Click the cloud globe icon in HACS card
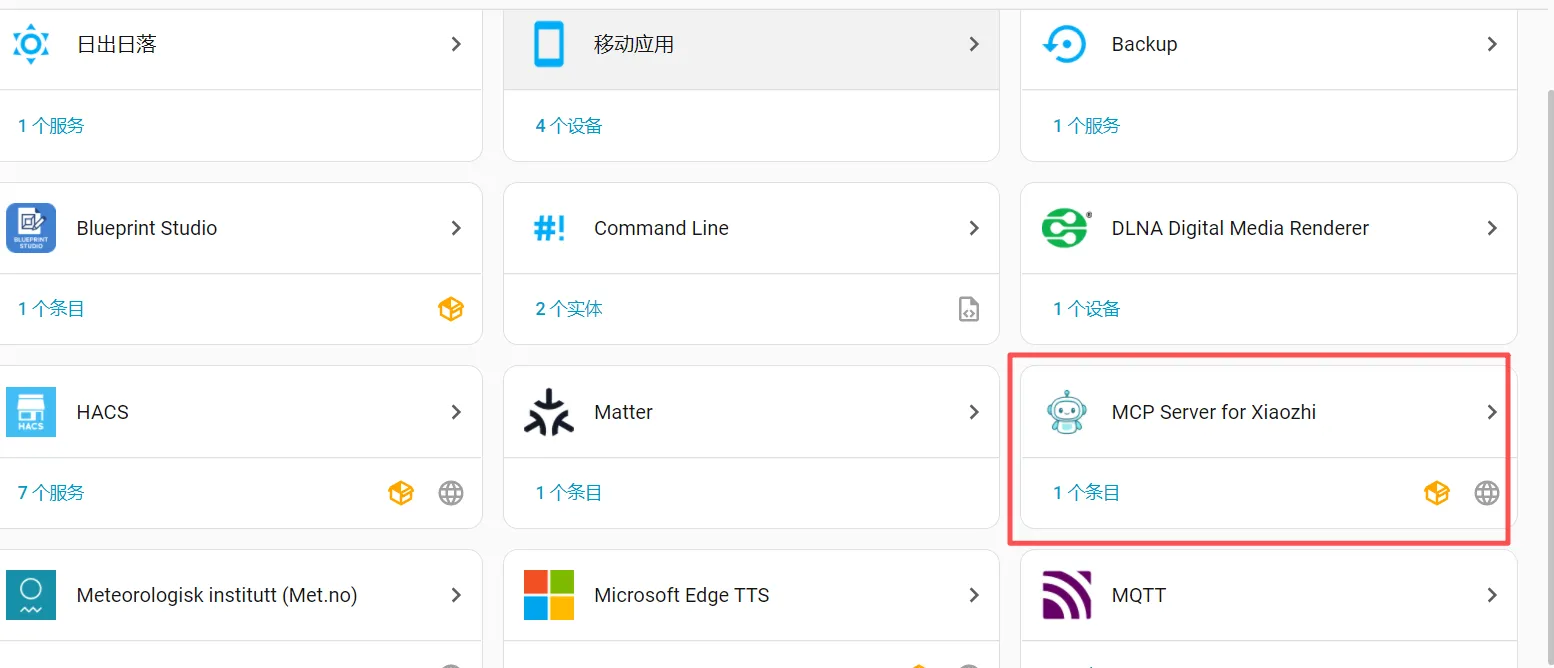The height and width of the screenshot is (668, 1554). 451,493
